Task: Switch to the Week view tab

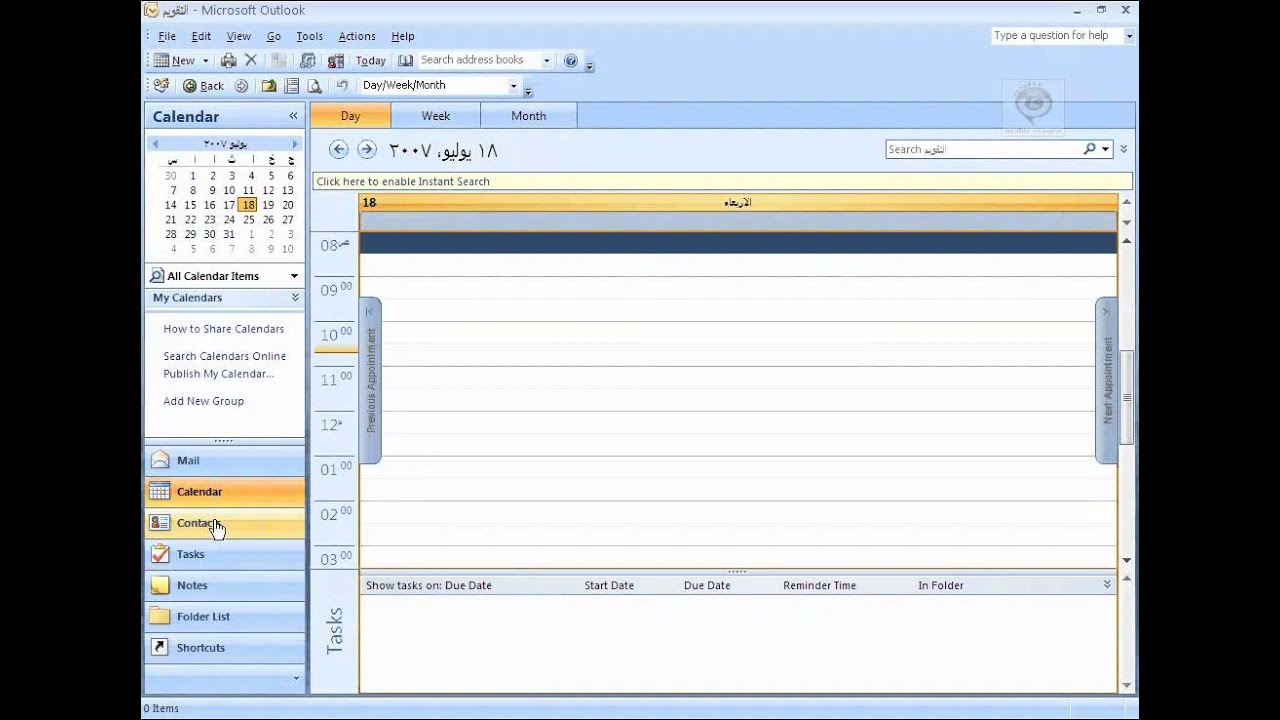Action: 435,116
